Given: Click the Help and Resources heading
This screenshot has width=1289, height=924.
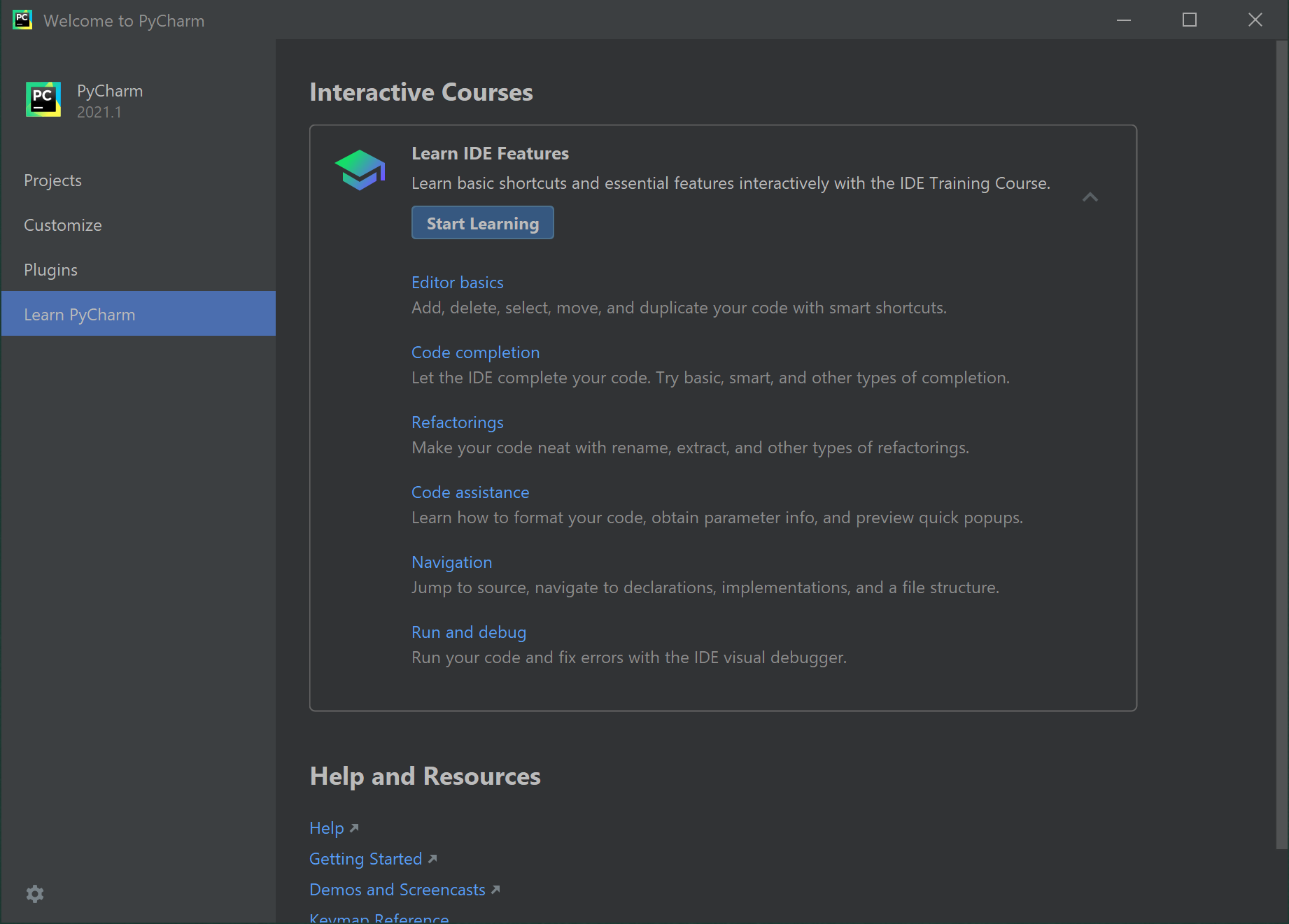Looking at the screenshot, I should pos(425,776).
